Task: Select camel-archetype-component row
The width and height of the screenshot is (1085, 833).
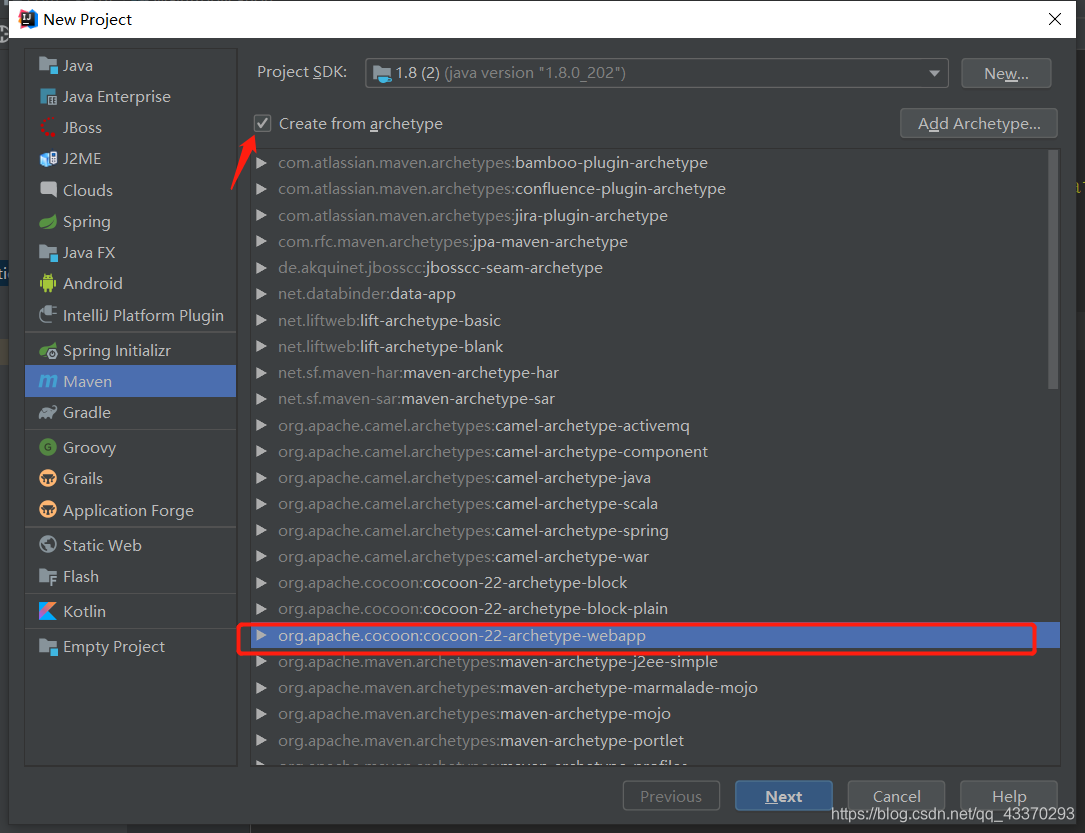Action: (655, 452)
